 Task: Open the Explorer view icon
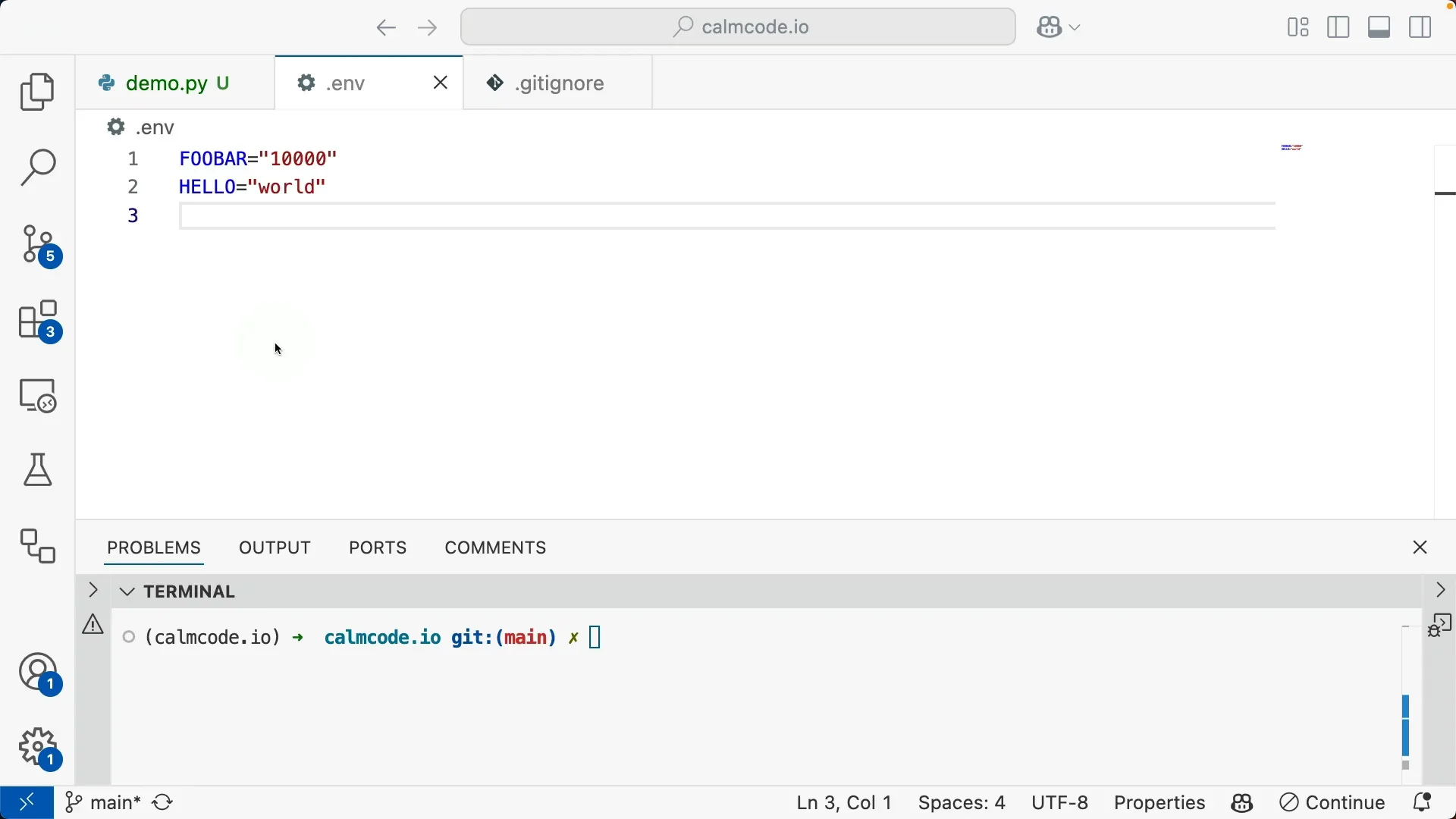(x=38, y=93)
